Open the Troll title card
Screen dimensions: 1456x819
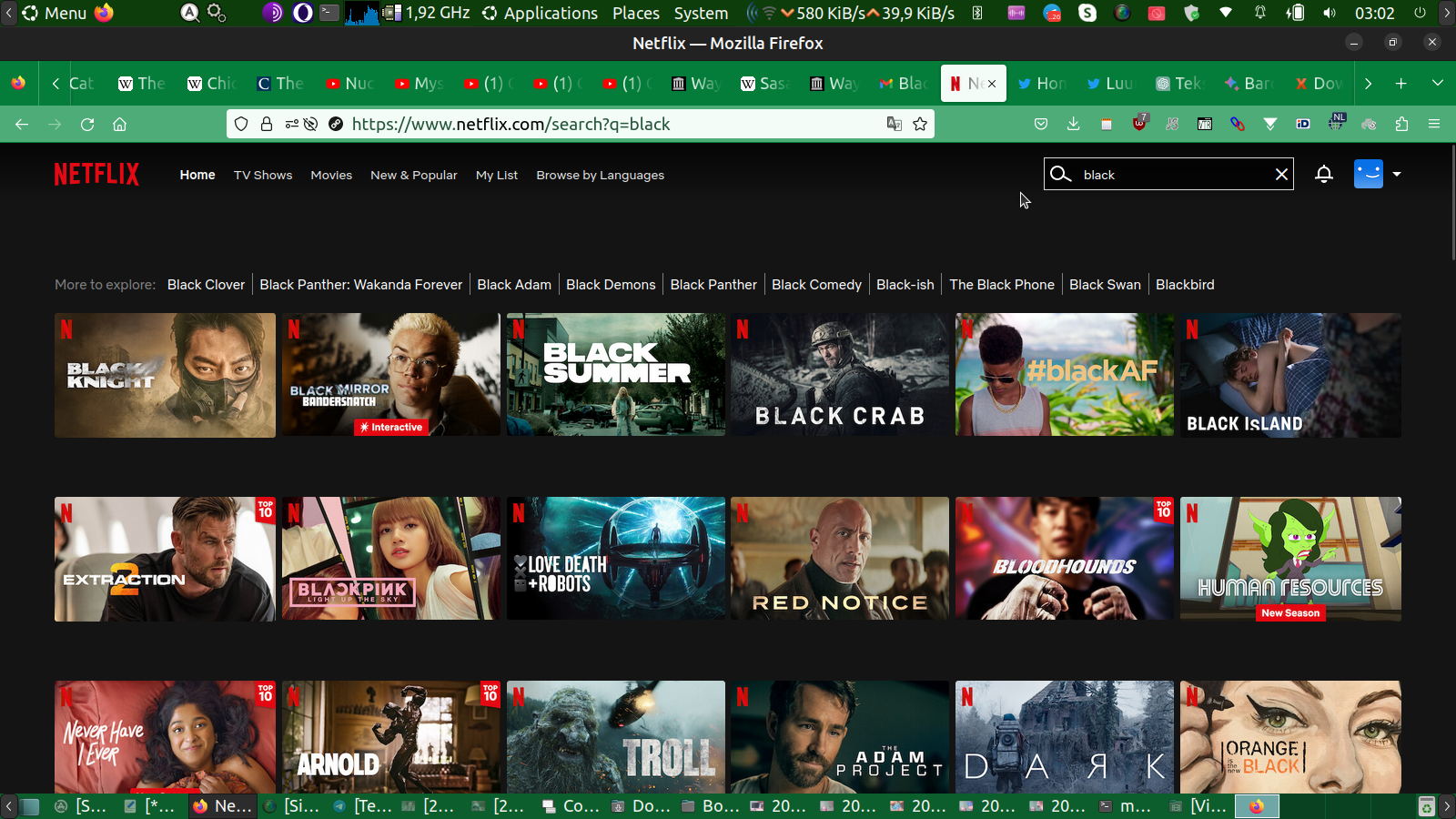pos(616,737)
